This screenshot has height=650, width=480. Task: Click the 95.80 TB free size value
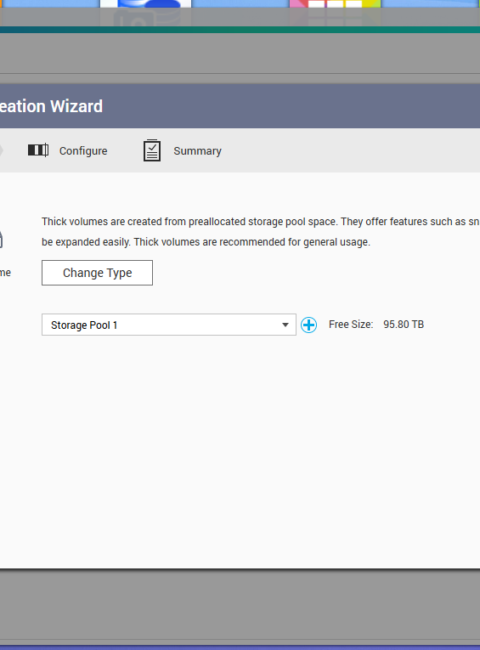pyautogui.click(x=404, y=324)
